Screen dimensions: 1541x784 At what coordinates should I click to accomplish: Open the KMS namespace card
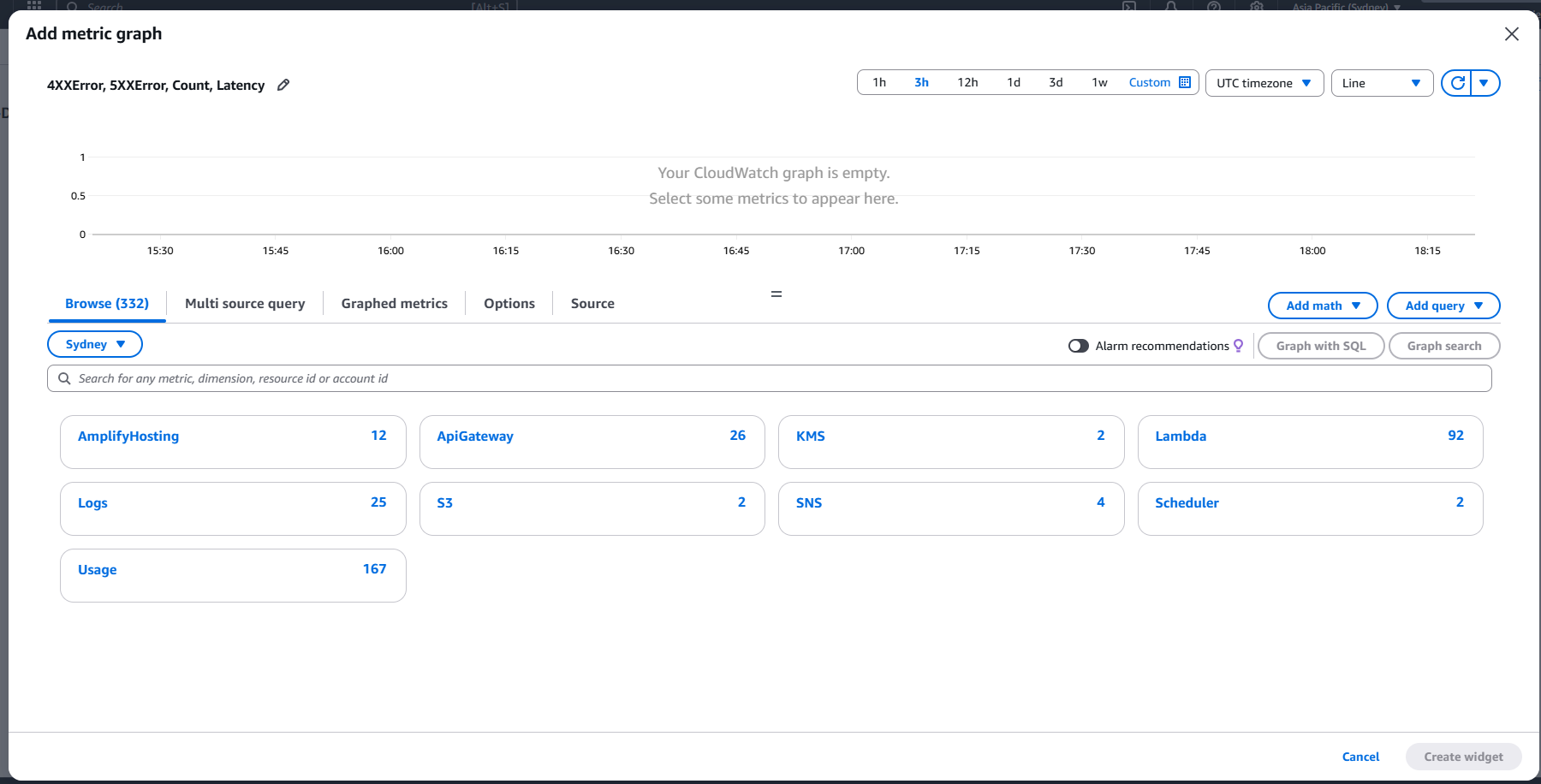(x=951, y=442)
